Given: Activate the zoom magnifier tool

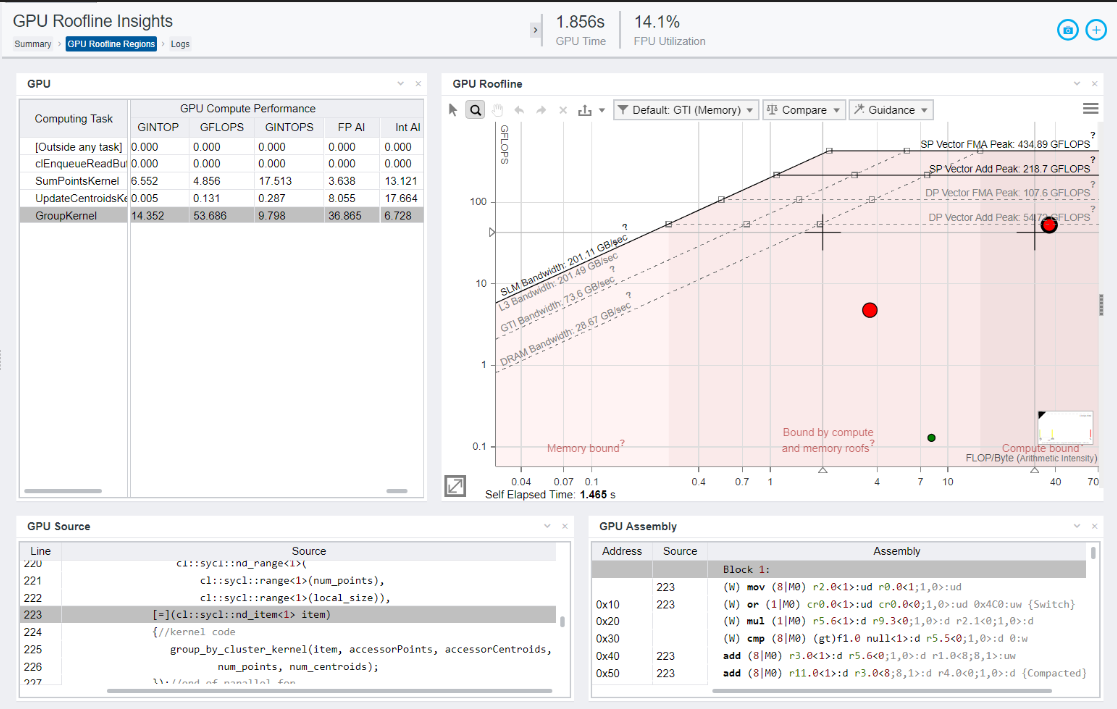Looking at the screenshot, I should pos(476,110).
